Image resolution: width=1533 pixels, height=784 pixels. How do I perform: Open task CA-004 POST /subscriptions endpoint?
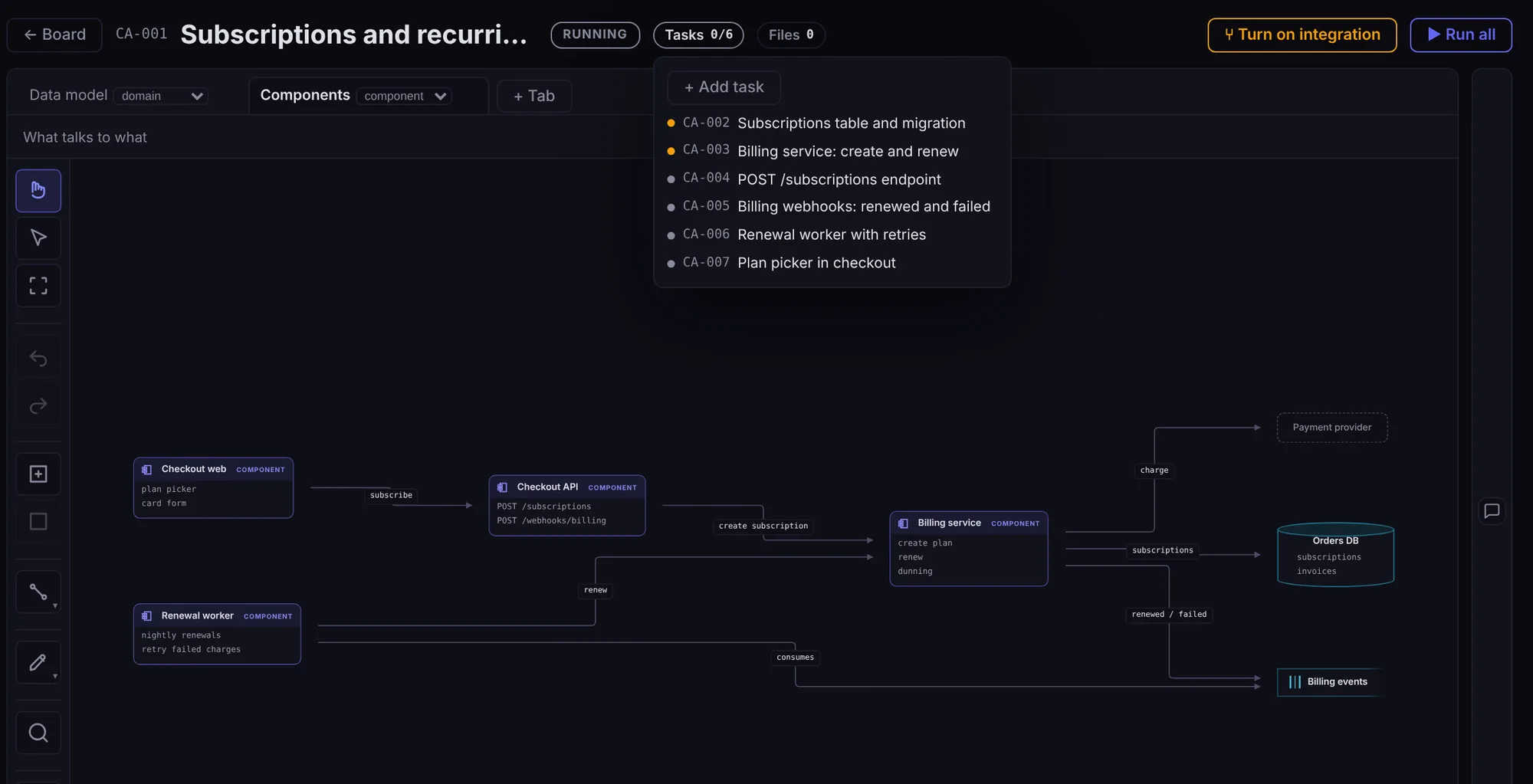coord(832,179)
